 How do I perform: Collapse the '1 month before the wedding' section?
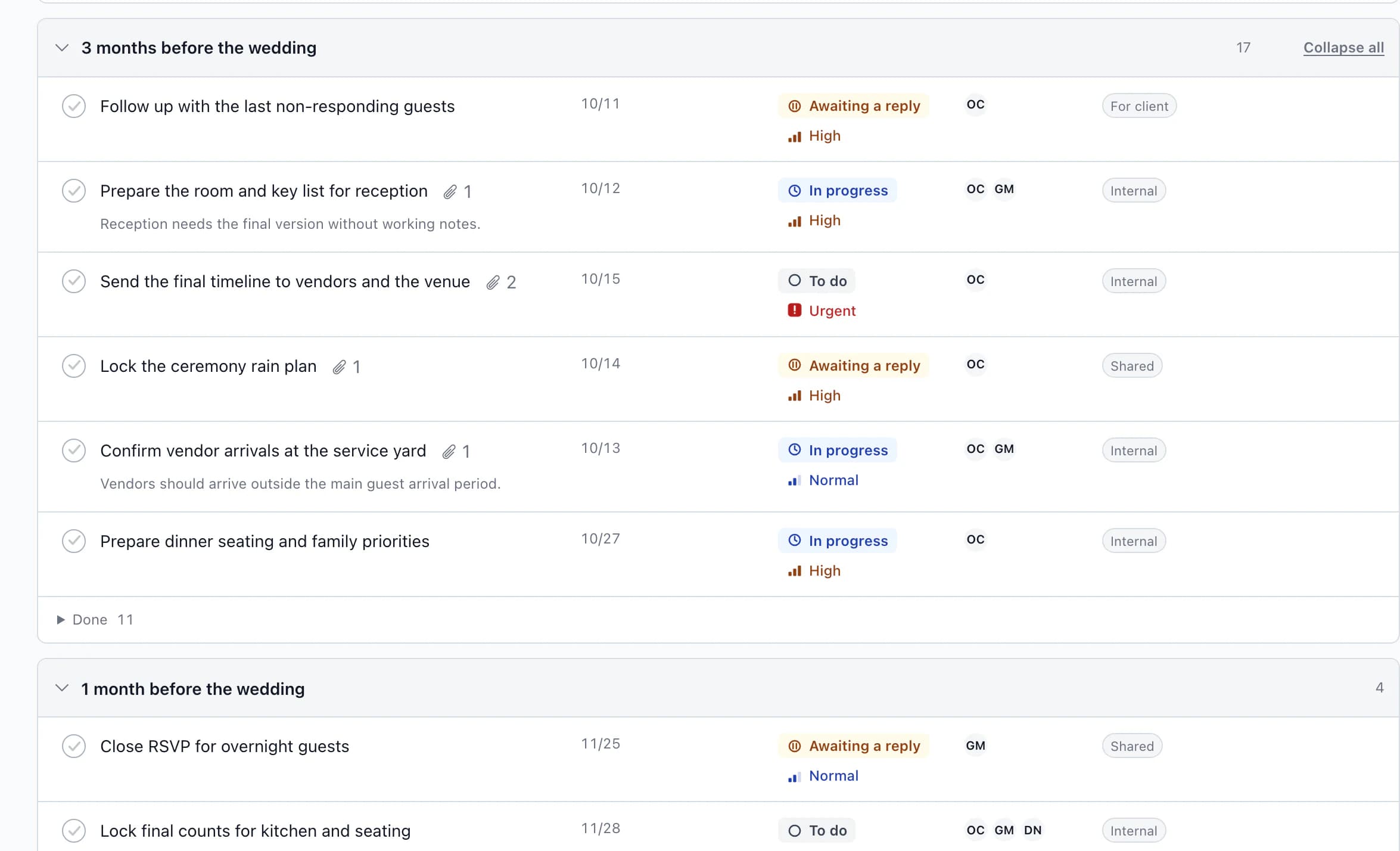pos(62,688)
